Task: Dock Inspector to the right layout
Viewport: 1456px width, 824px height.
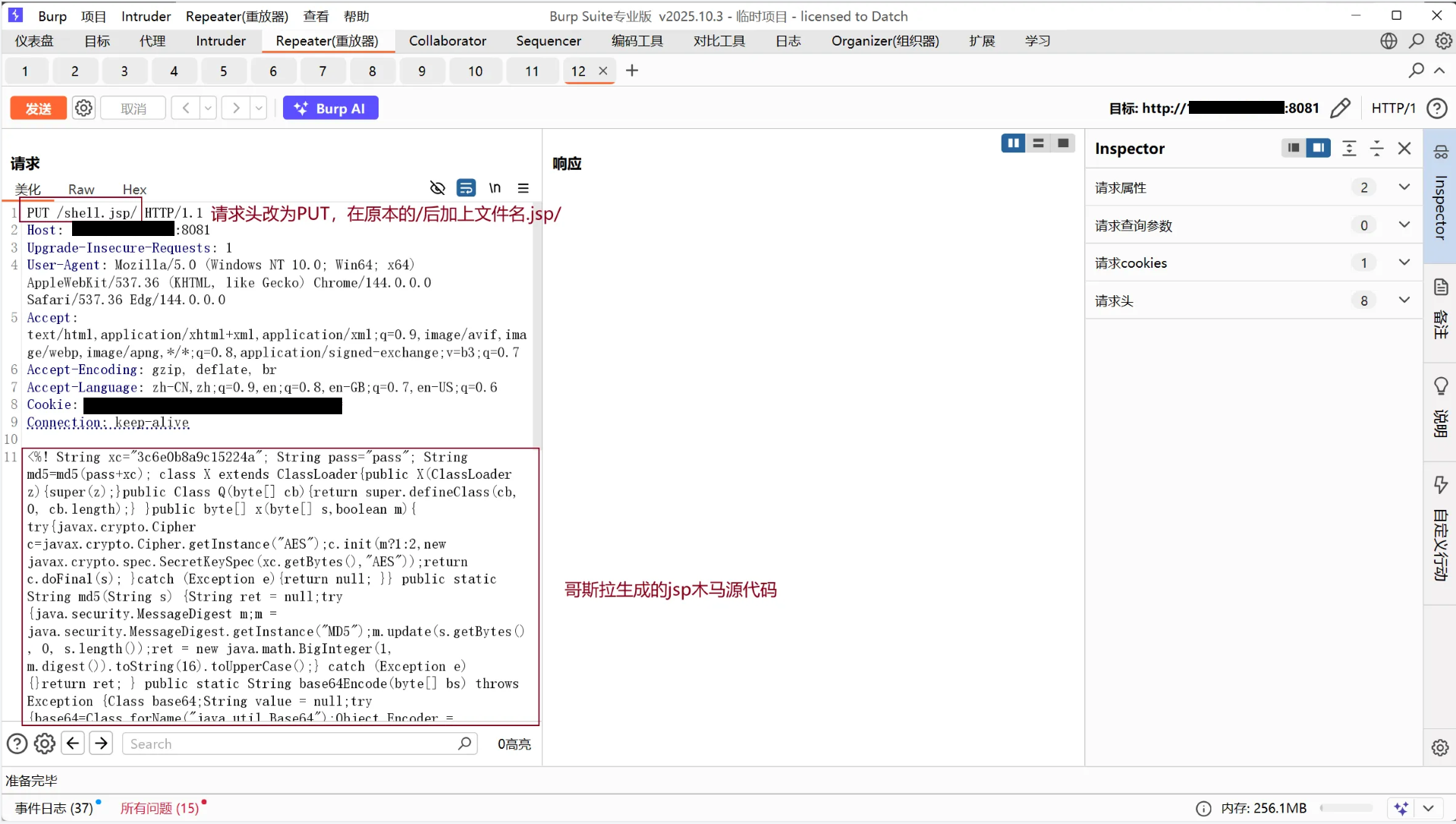Action: 1318,148
